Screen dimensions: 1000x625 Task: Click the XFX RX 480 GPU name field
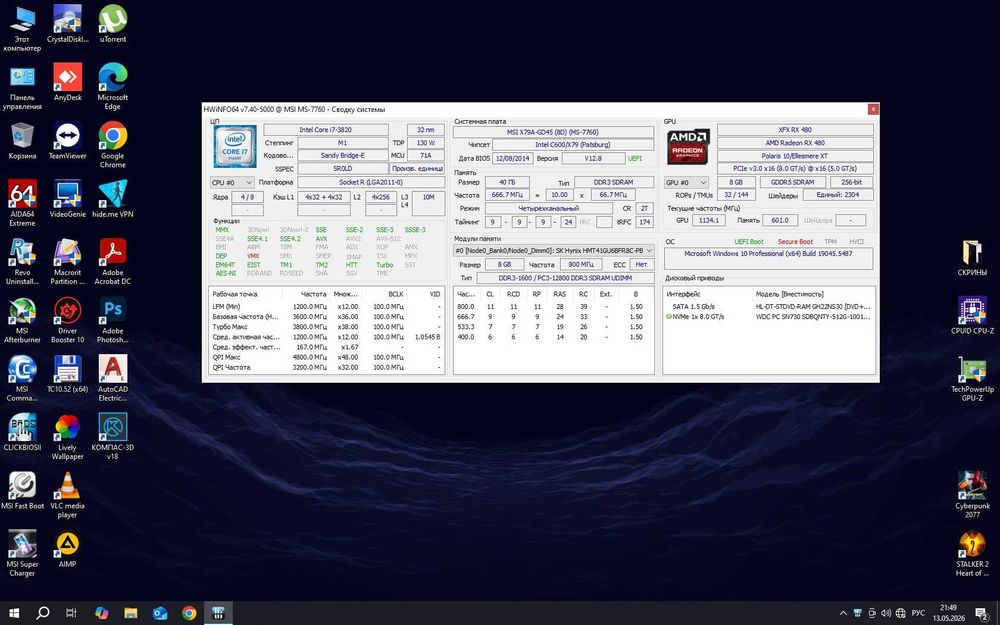tap(795, 129)
